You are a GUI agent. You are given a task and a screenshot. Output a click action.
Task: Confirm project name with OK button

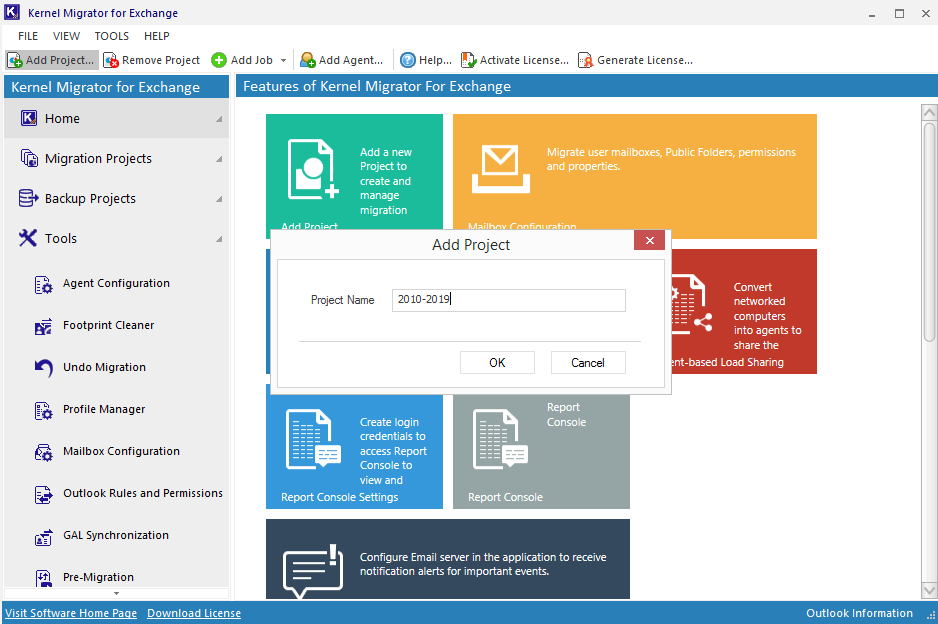pyautogui.click(x=497, y=363)
